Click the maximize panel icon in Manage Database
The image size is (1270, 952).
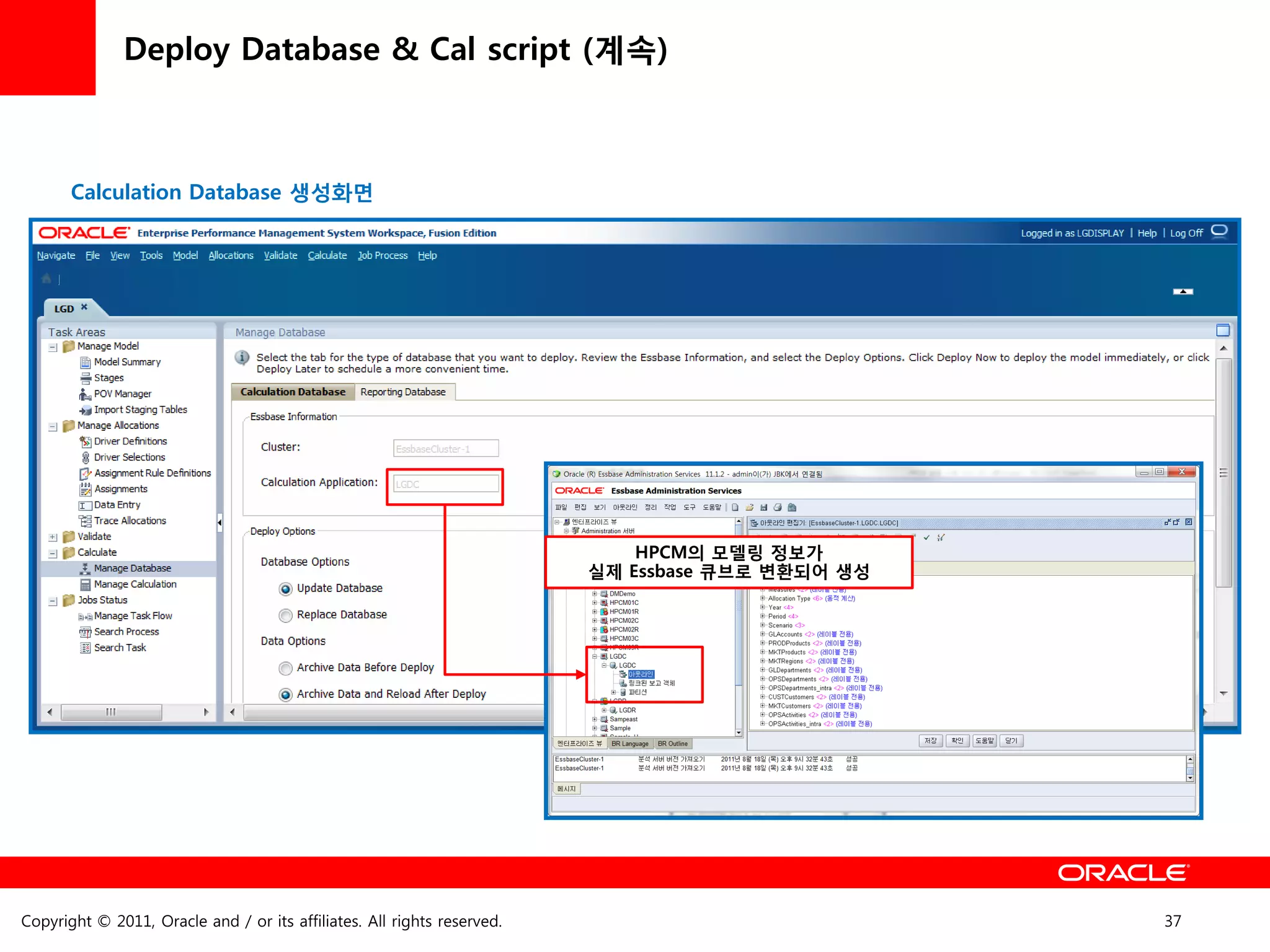point(1222,330)
